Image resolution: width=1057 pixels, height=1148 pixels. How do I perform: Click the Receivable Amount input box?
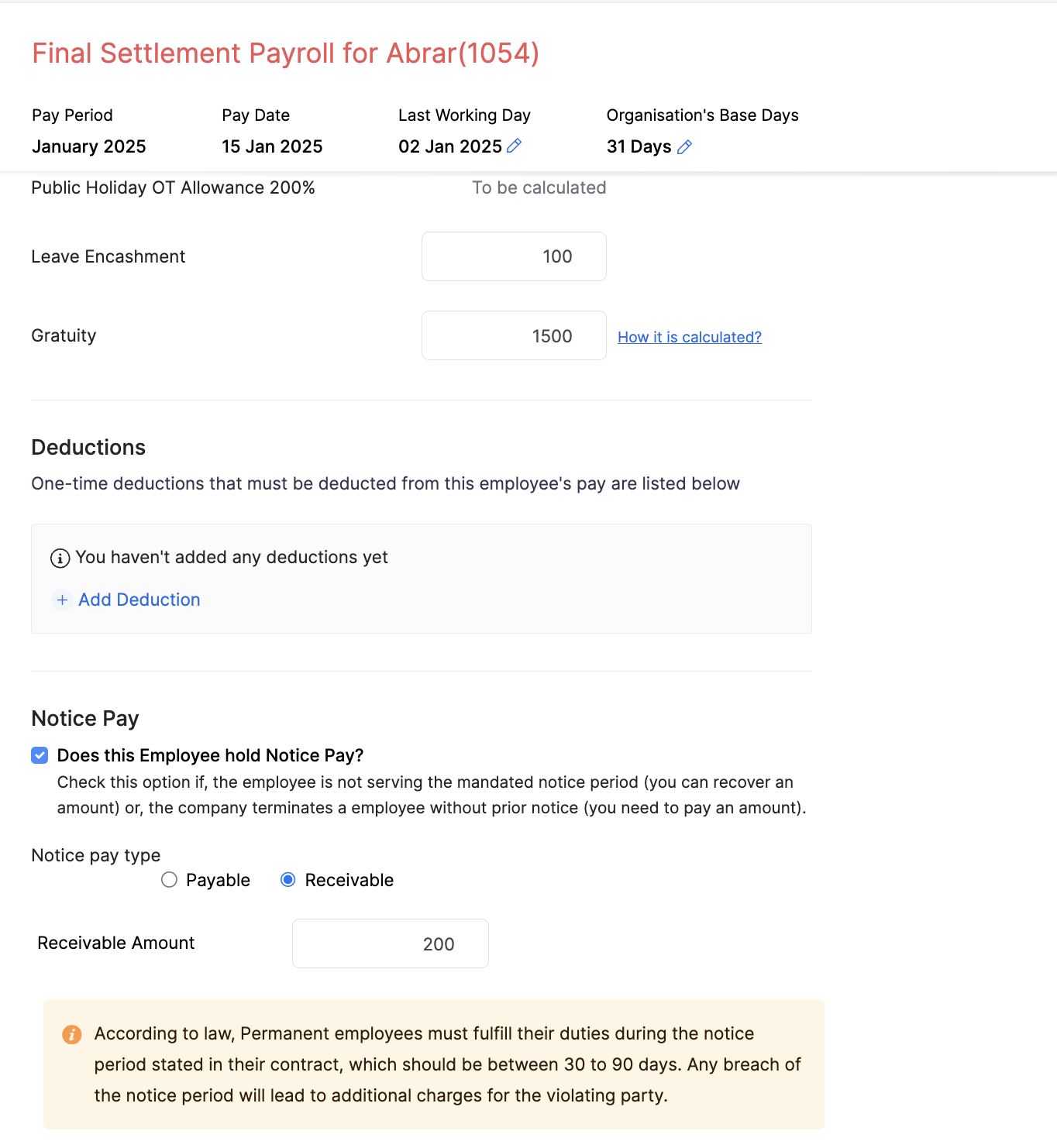pos(390,943)
